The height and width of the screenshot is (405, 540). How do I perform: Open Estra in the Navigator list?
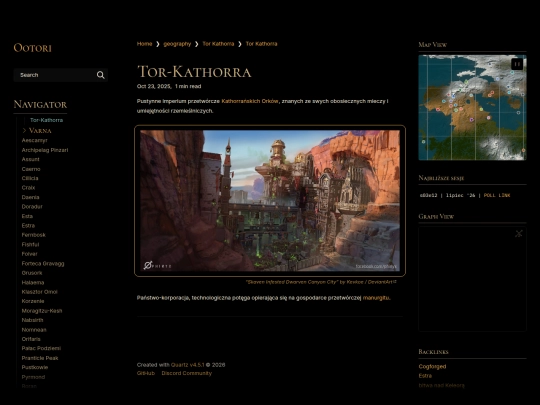28,226
